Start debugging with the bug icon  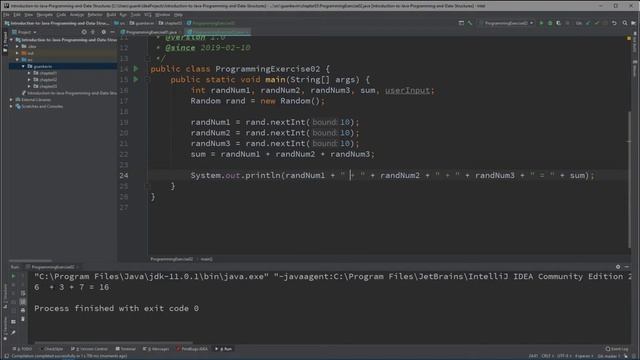pyautogui.click(x=550, y=23)
